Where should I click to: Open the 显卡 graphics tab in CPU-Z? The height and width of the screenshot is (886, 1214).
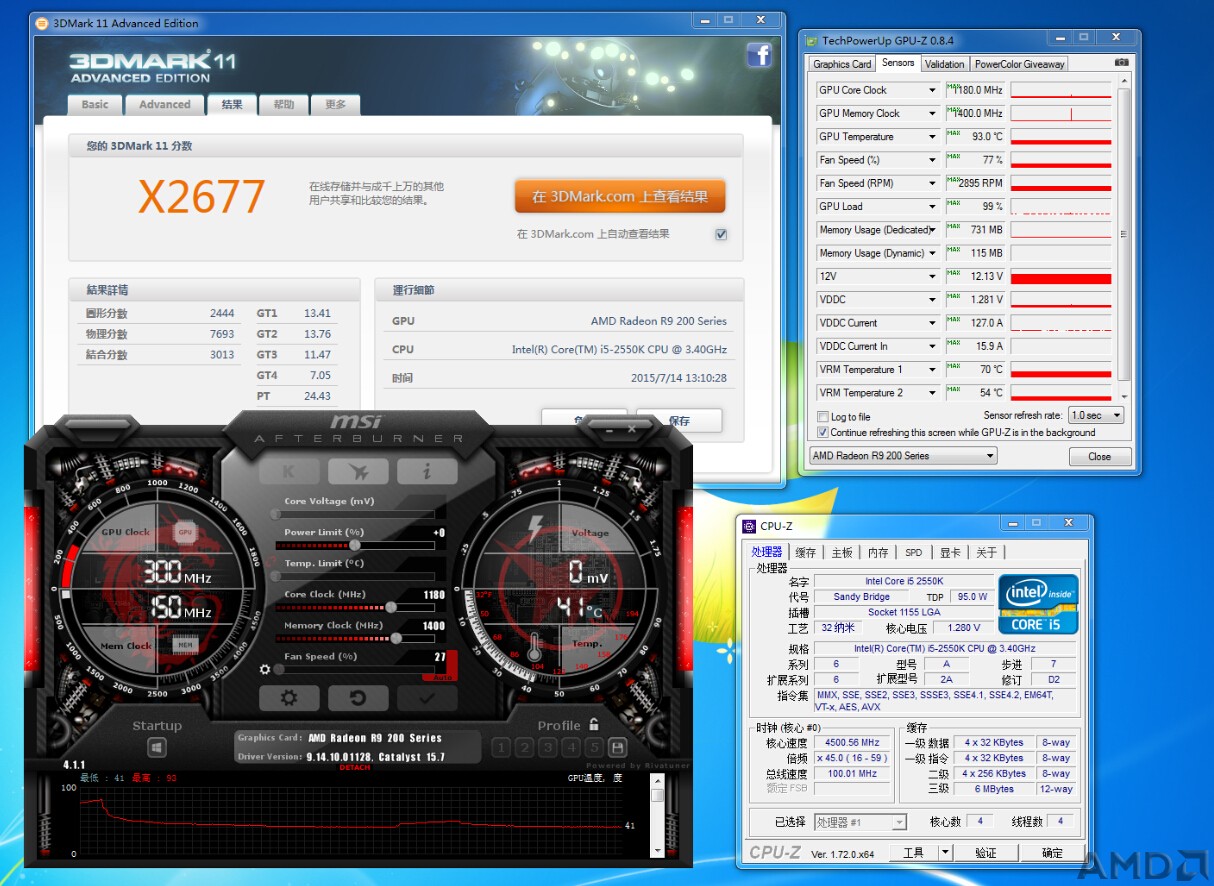click(x=950, y=552)
